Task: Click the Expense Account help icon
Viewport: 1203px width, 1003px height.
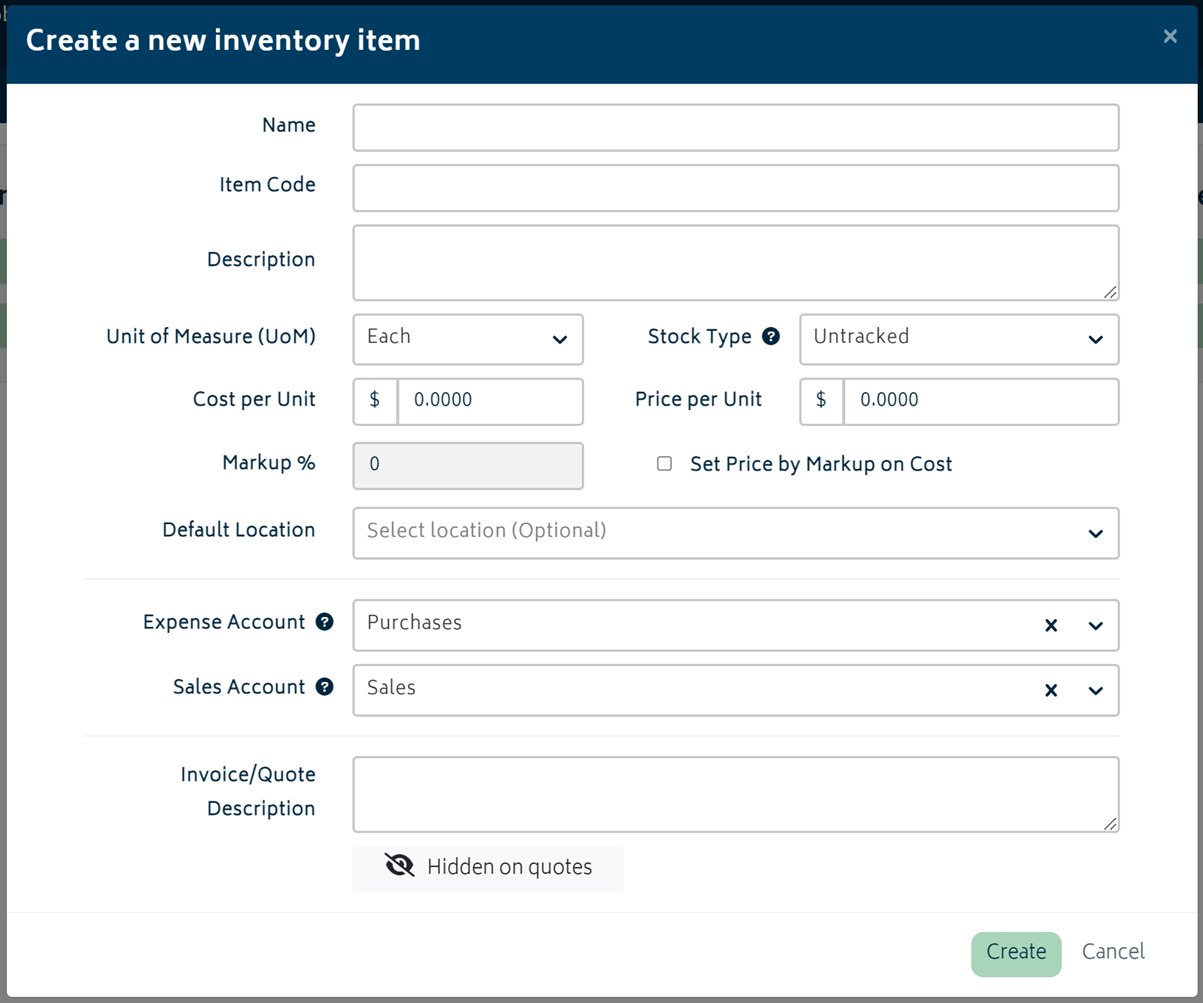Action: pos(323,622)
